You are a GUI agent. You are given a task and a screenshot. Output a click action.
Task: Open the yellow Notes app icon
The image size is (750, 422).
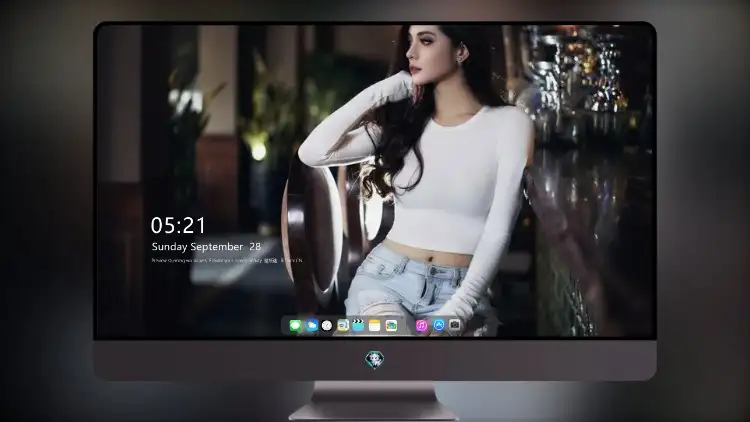pyautogui.click(x=375, y=326)
